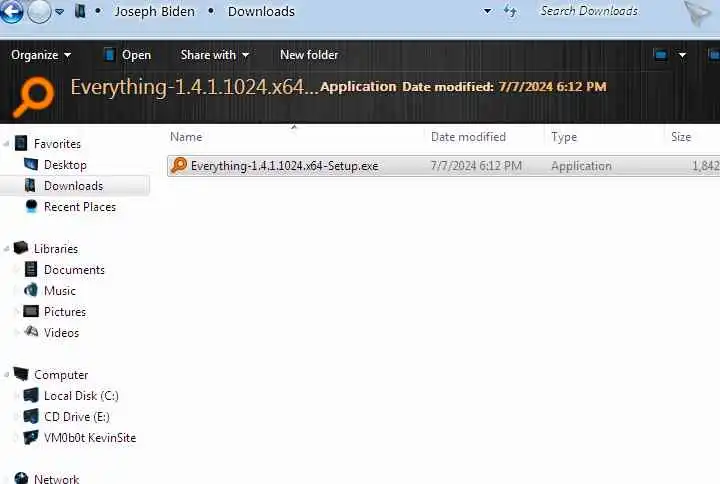The width and height of the screenshot is (720, 484).
Task: Click the Libraries icon
Action: [x=21, y=248]
